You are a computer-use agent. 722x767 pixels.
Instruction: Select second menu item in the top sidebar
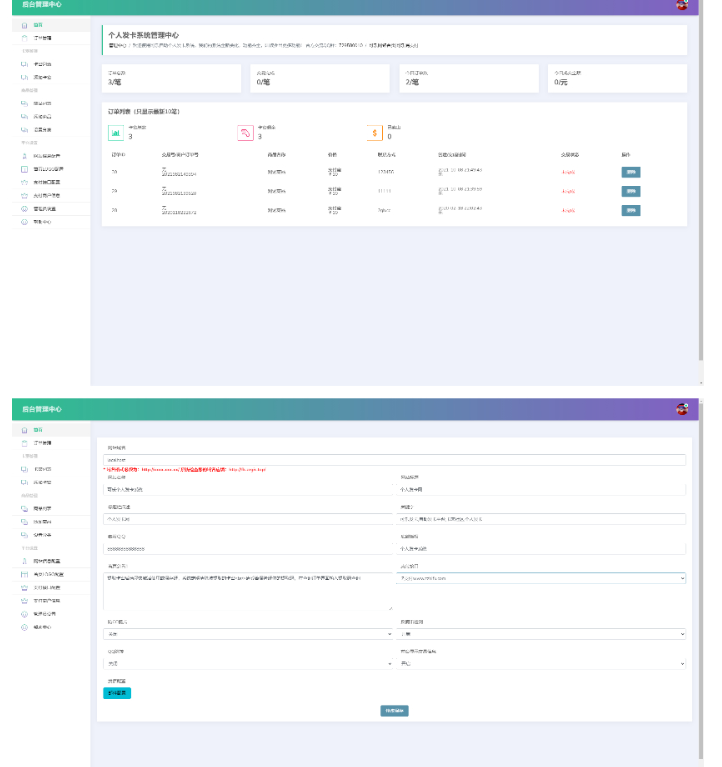click(x=40, y=38)
